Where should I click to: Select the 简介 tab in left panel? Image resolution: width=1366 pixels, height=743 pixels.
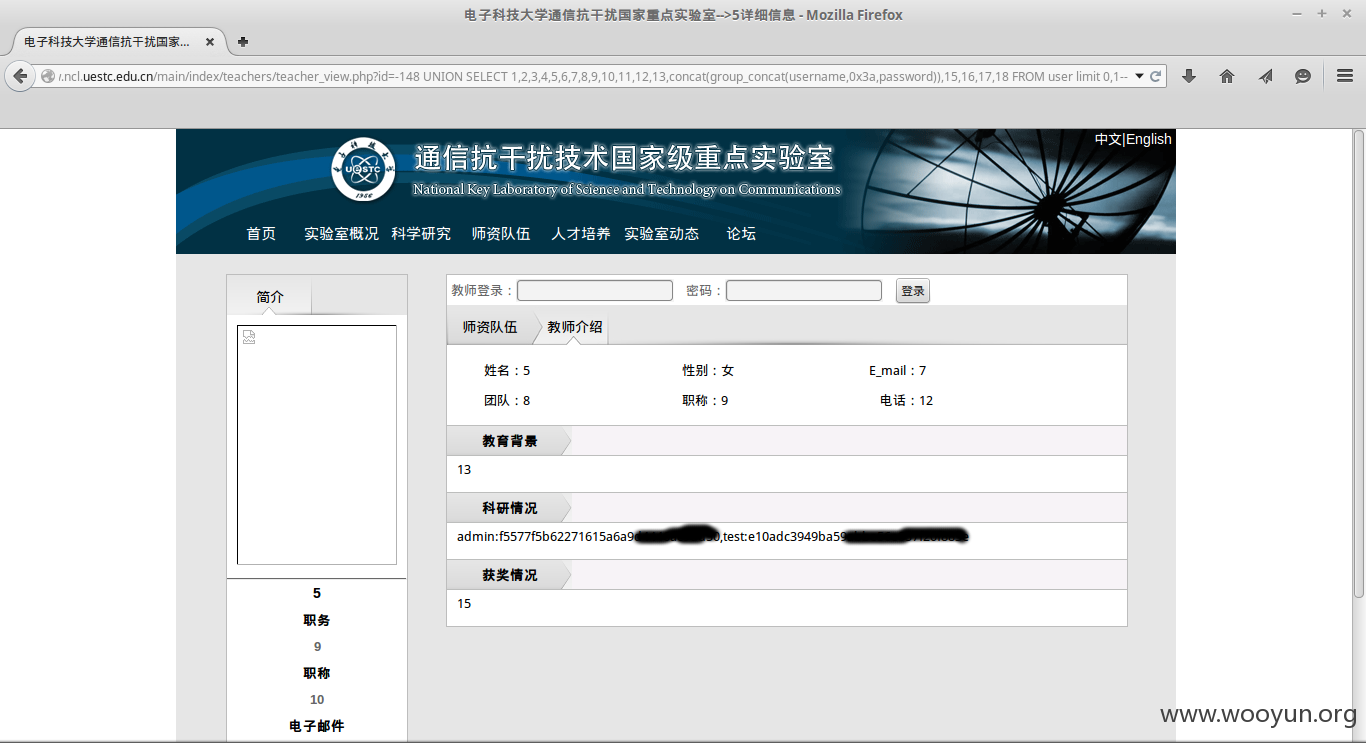coord(270,297)
